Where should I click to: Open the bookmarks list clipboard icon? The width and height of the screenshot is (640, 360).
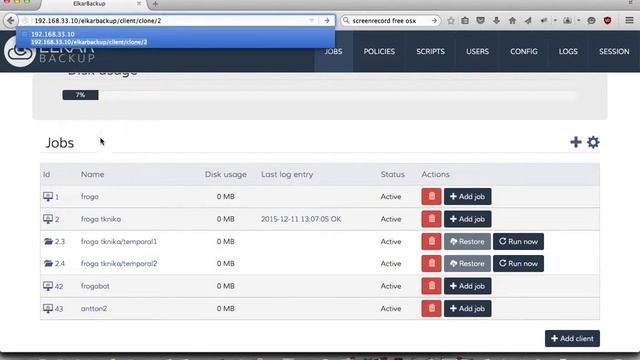pos(465,20)
